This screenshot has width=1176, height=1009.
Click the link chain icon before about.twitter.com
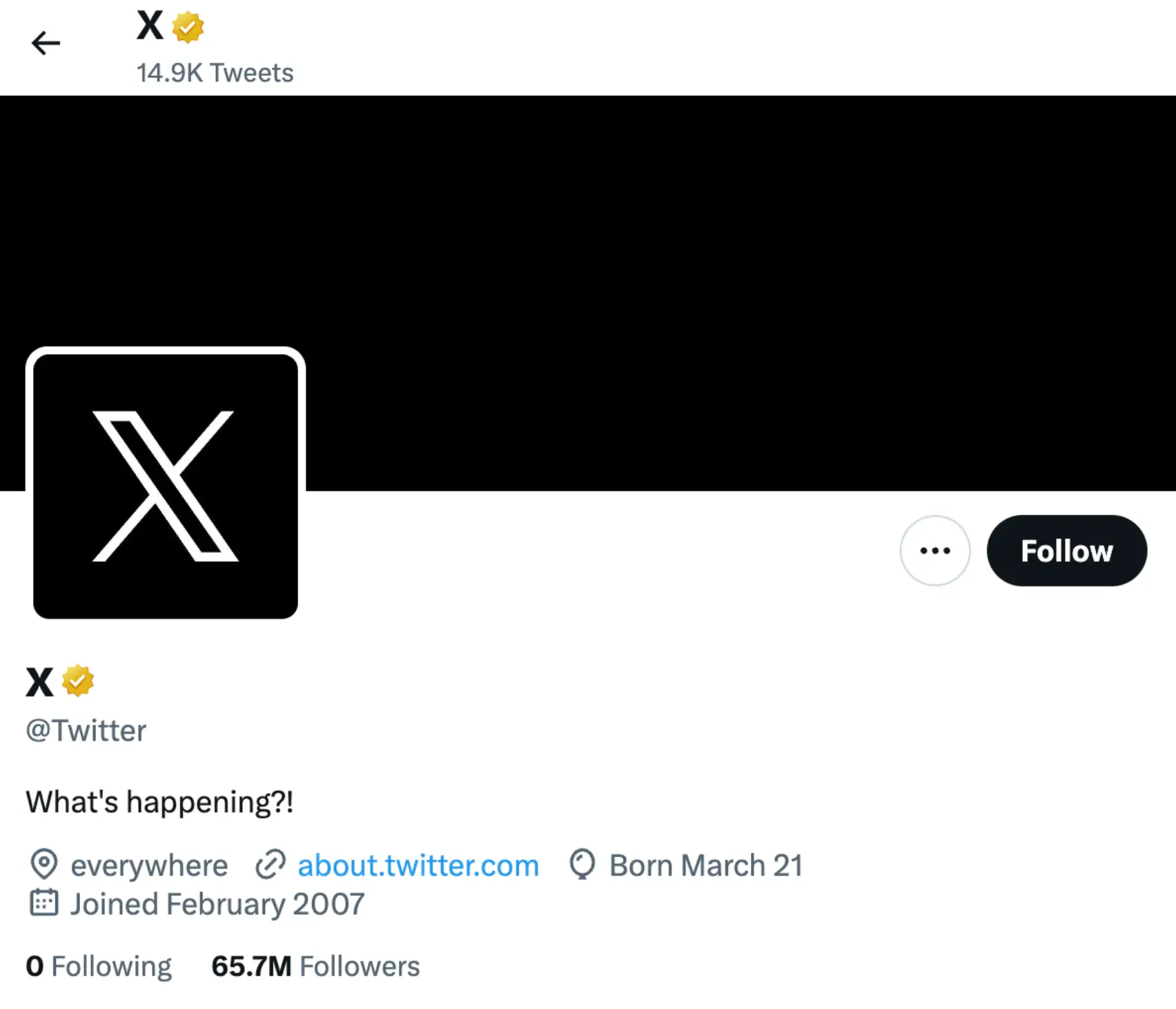point(271,865)
